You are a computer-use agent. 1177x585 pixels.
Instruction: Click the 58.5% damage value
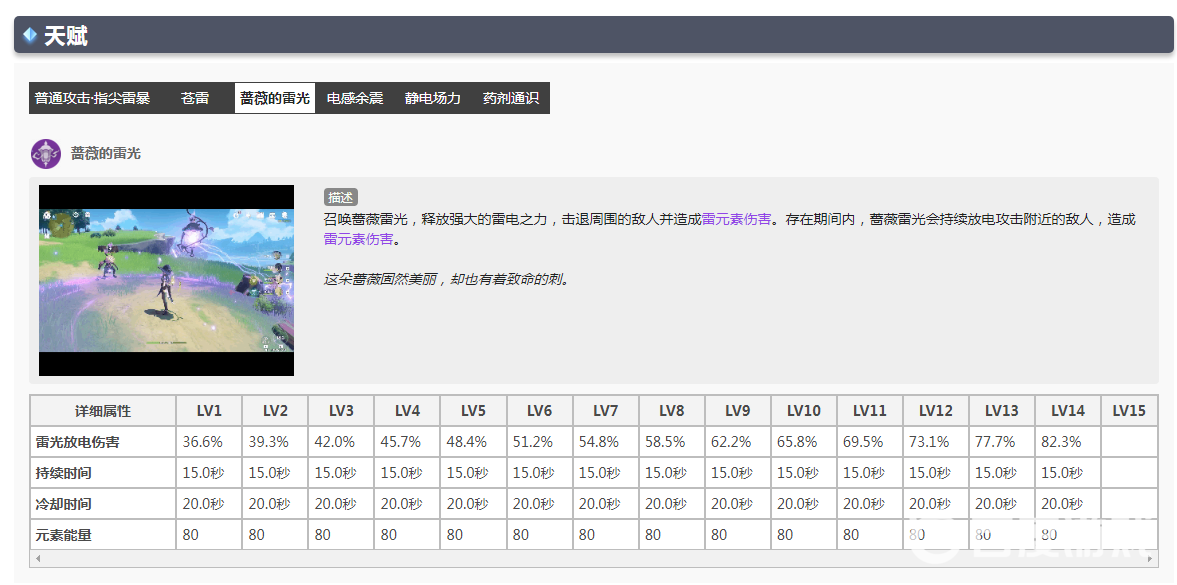pyautogui.click(x=665, y=442)
